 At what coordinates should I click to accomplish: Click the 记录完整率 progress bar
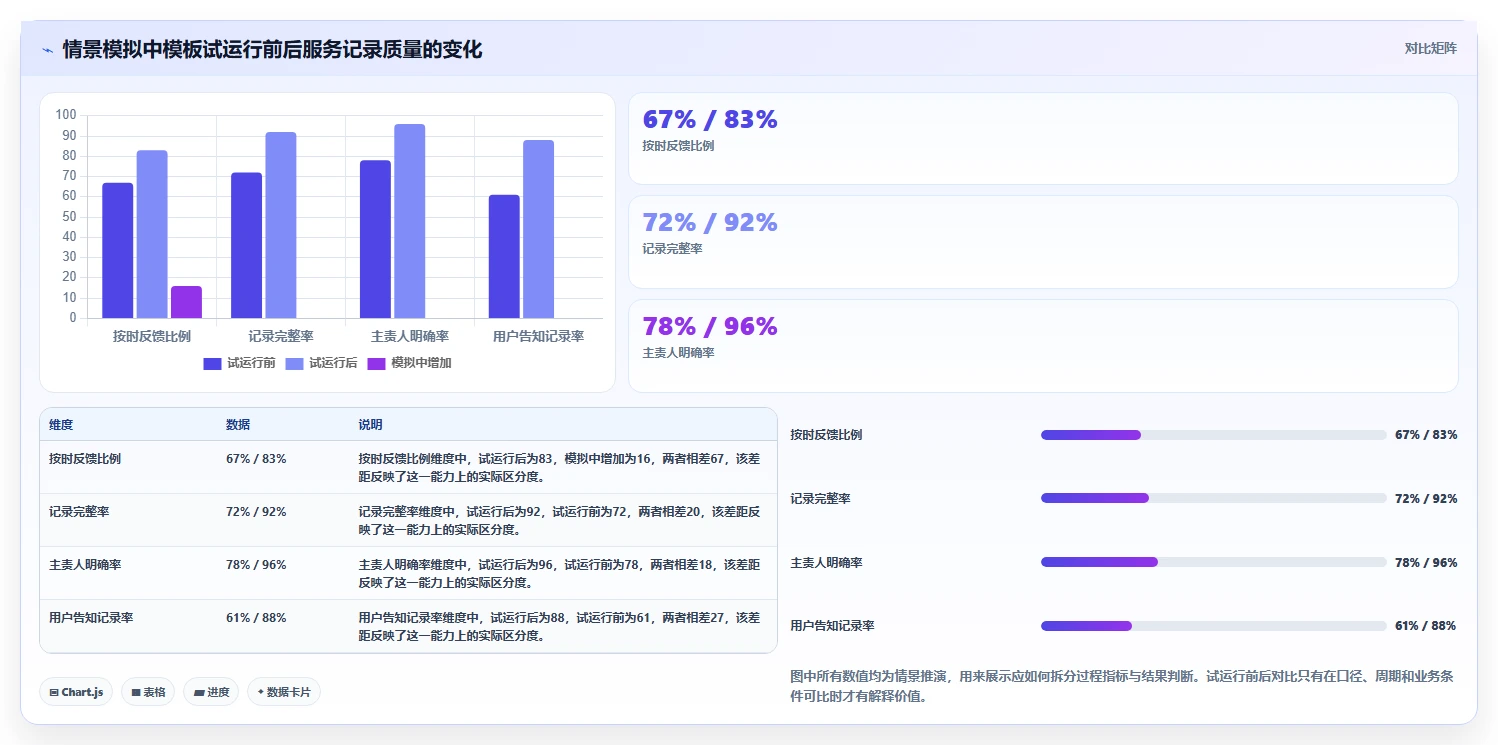[1214, 498]
